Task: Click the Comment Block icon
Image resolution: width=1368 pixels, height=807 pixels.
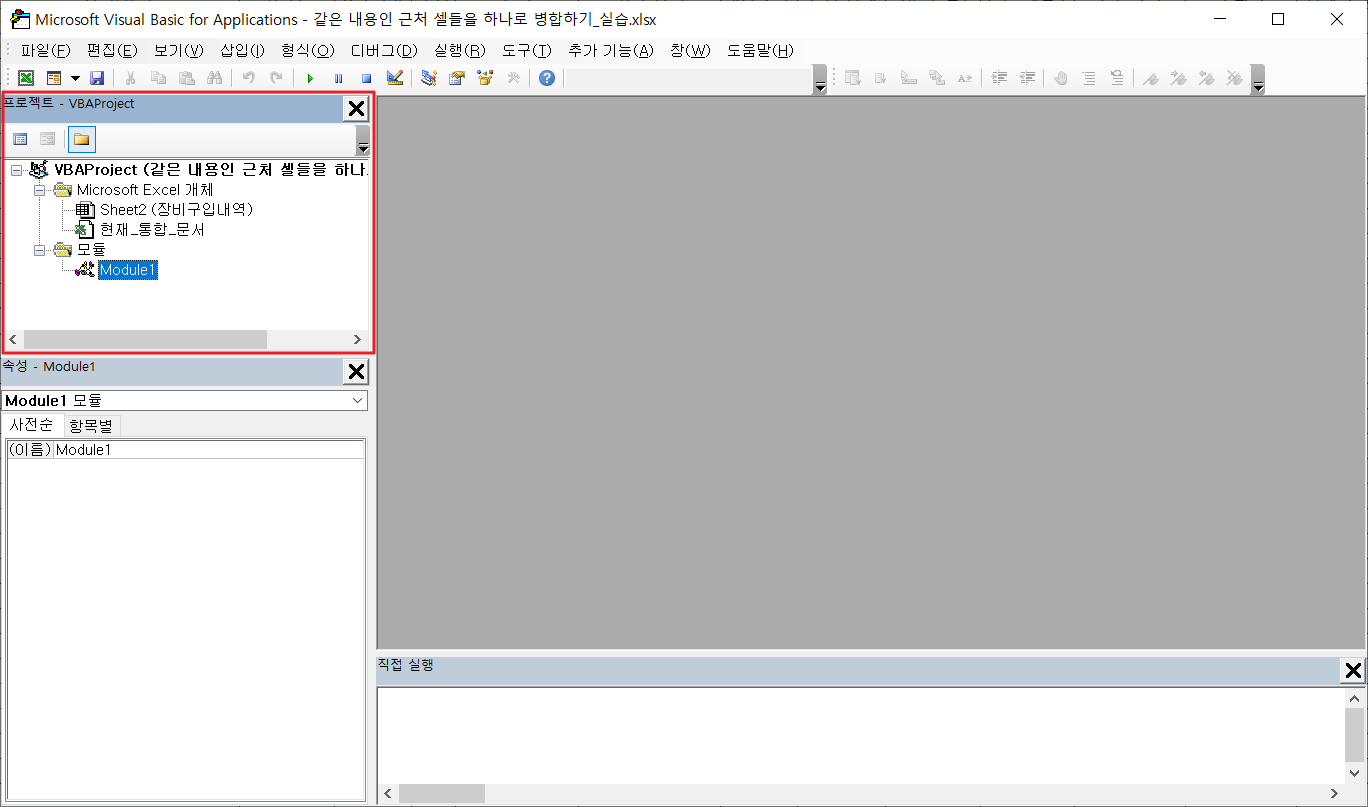Action: click(x=1089, y=78)
